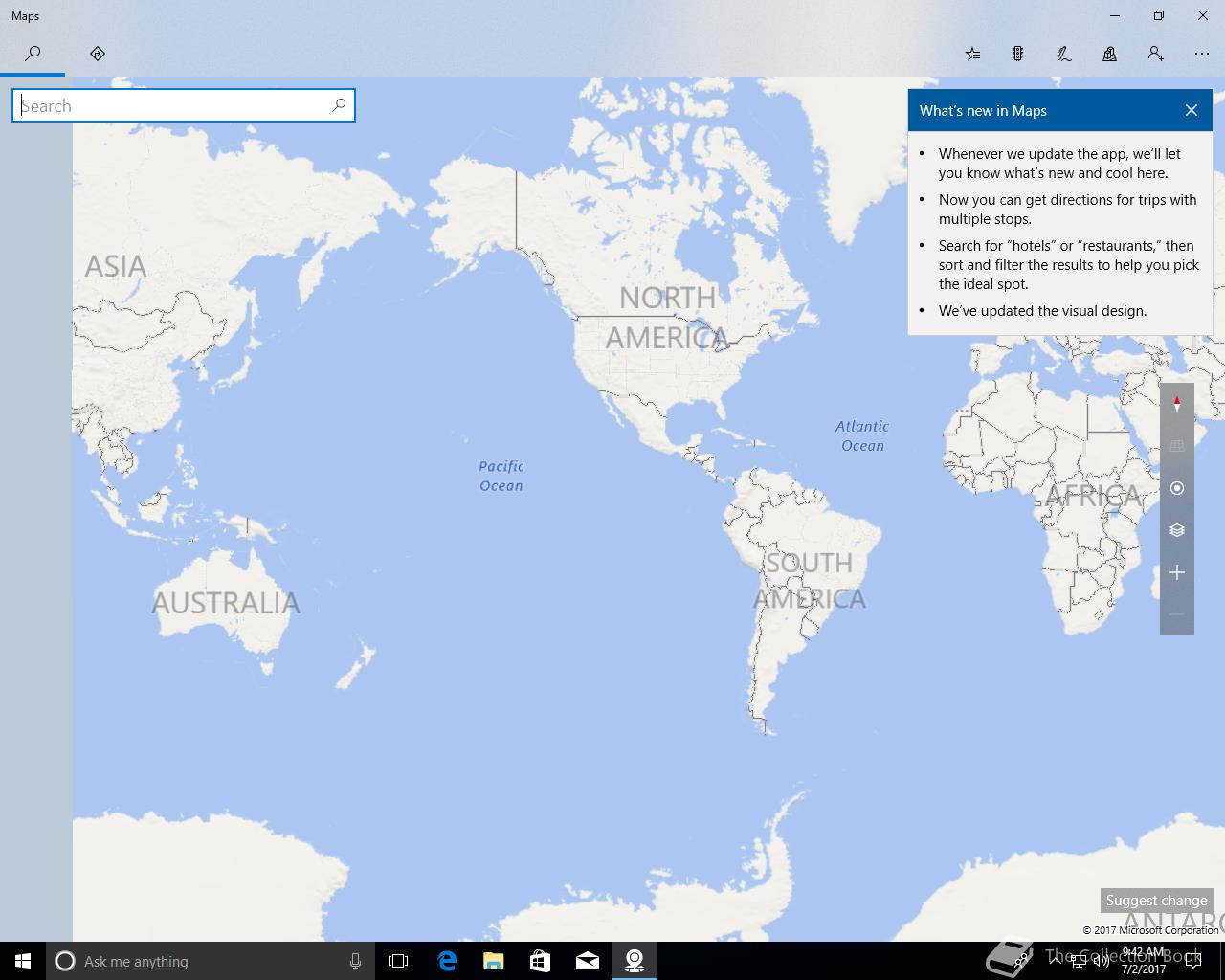Open the See more ellipsis menu
The image size is (1225, 980).
tap(1202, 54)
